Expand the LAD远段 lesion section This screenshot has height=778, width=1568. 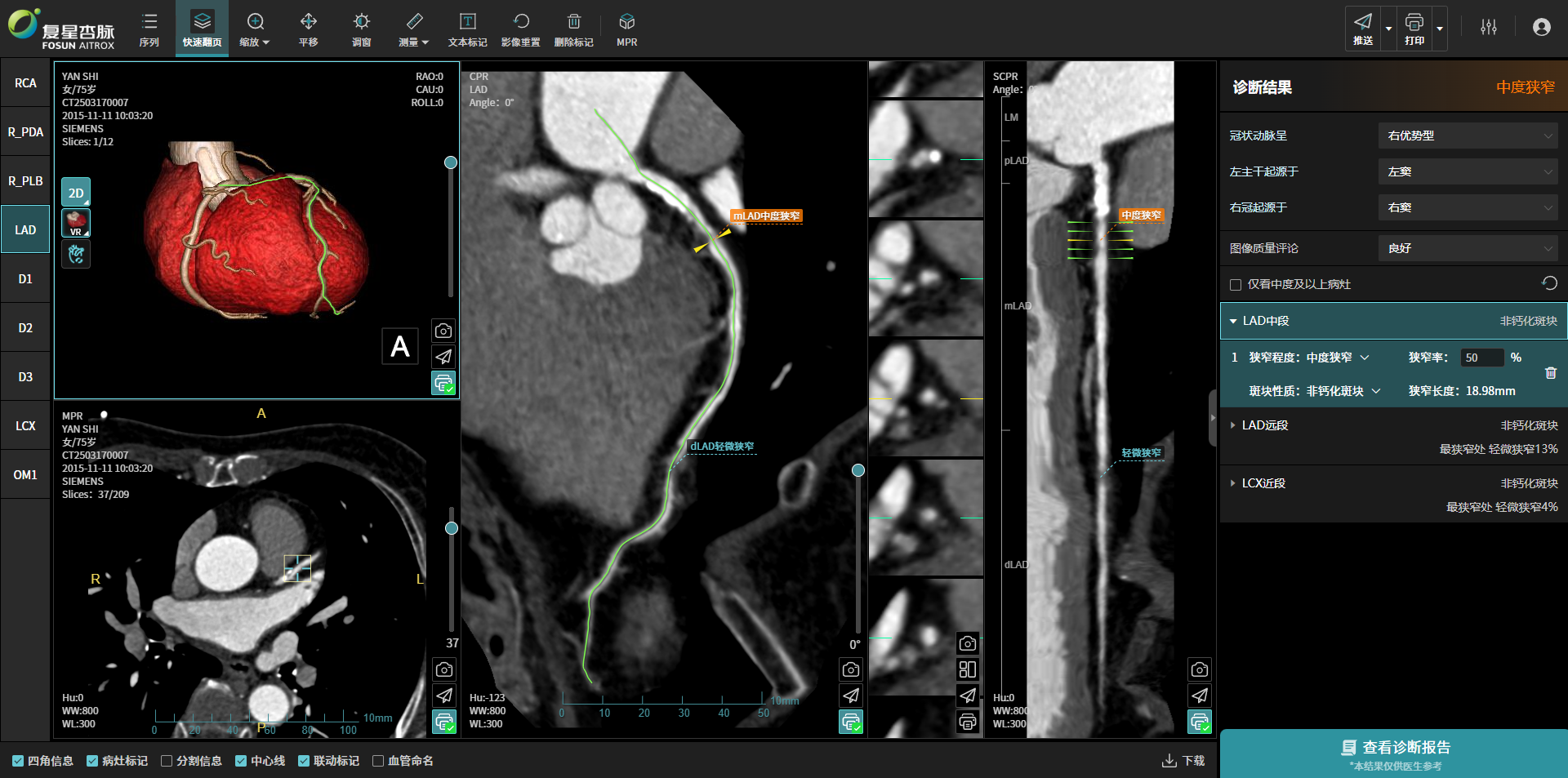[1233, 425]
